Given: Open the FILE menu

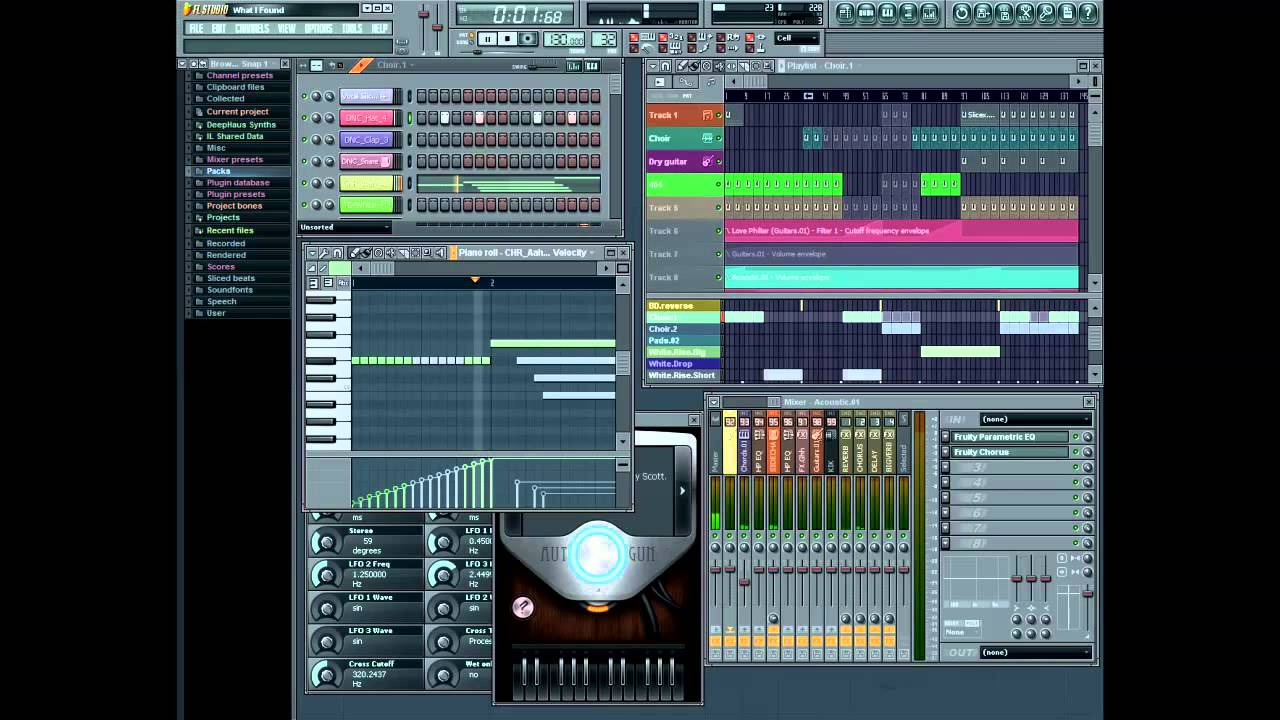Looking at the screenshot, I should (x=196, y=28).
